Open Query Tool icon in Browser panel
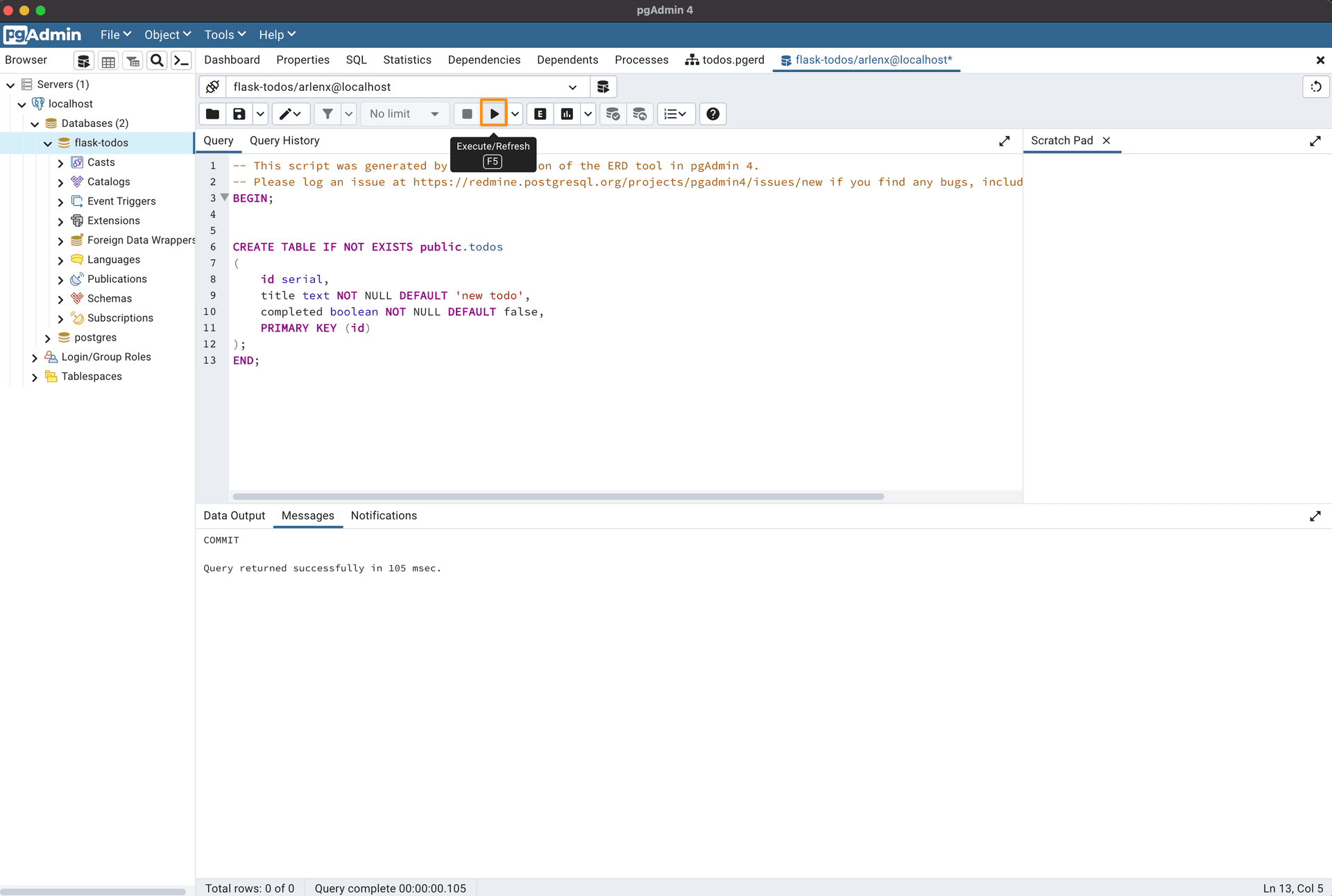 pyautogui.click(x=83, y=61)
